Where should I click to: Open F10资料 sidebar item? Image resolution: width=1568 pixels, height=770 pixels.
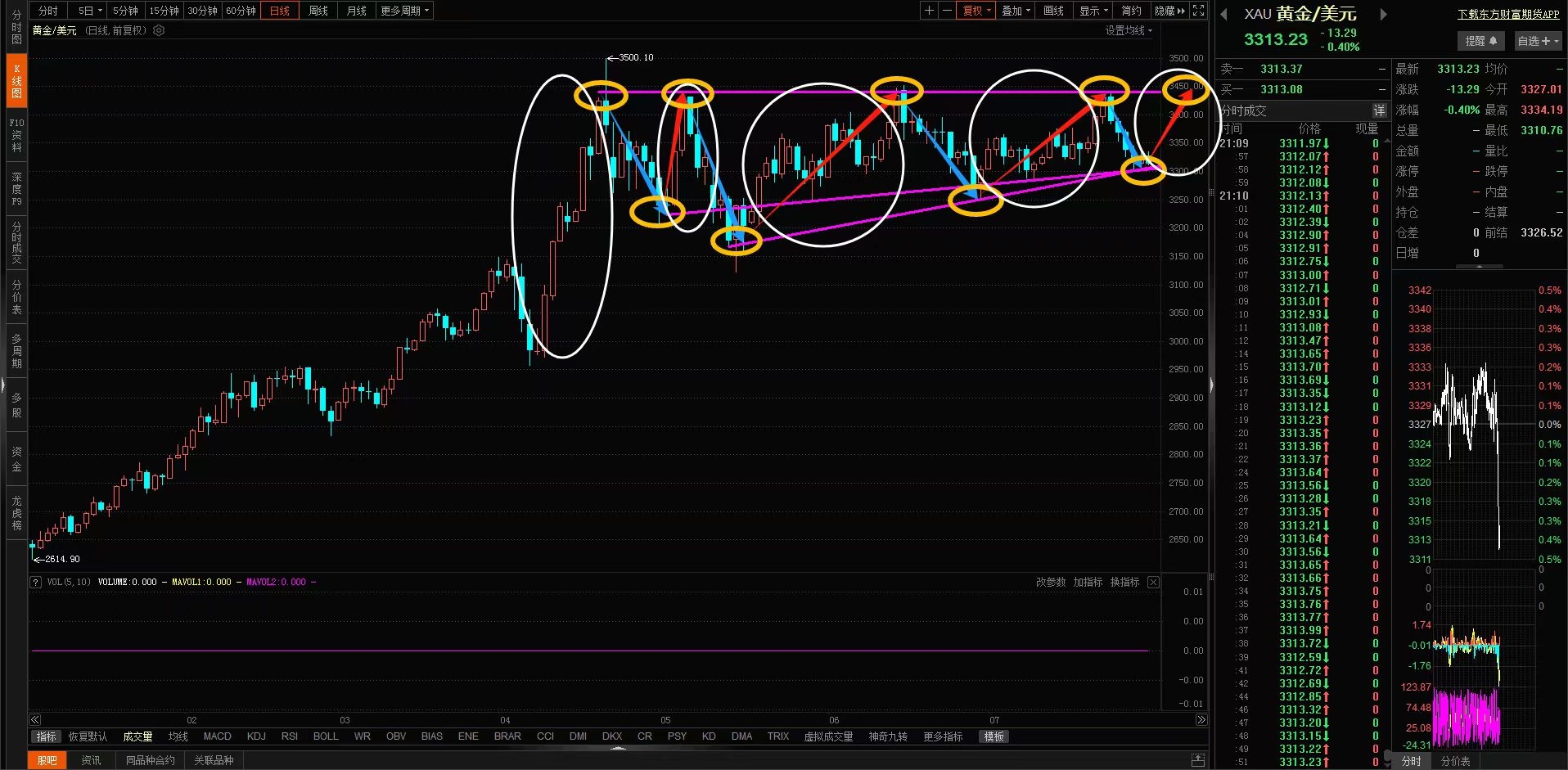pos(16,135)
